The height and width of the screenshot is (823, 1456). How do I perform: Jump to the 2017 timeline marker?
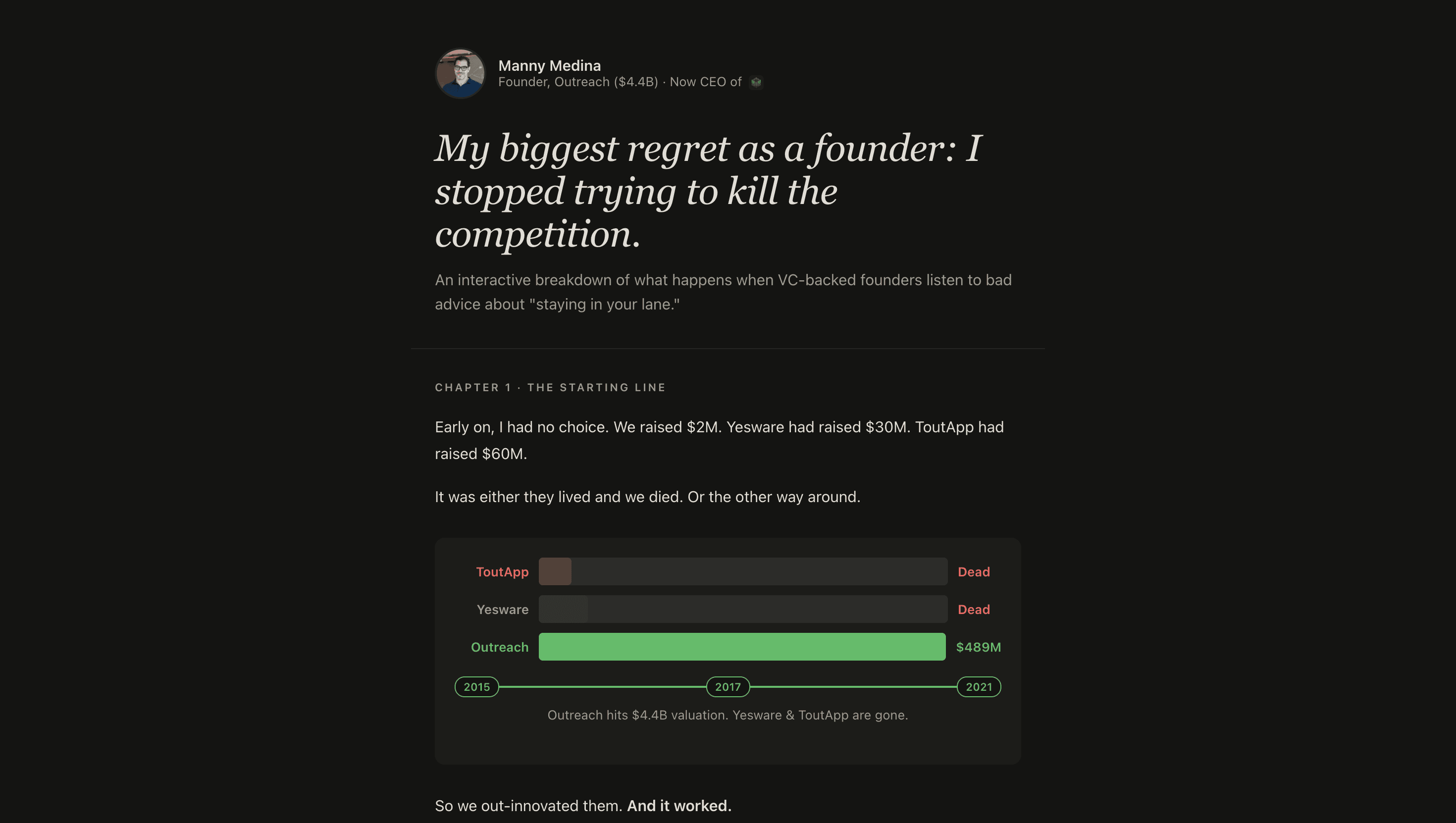click(728, 687)
